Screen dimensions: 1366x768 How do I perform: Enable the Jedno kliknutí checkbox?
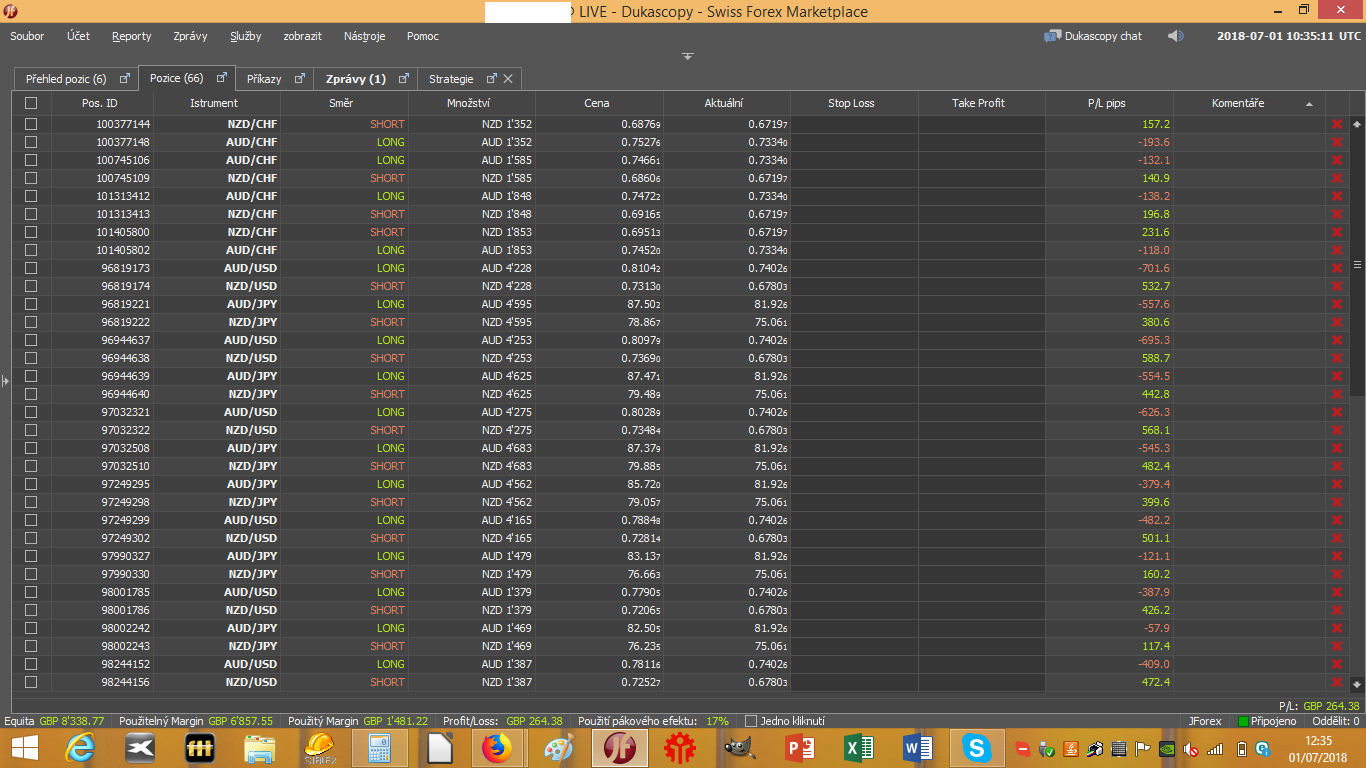[751, 721]
